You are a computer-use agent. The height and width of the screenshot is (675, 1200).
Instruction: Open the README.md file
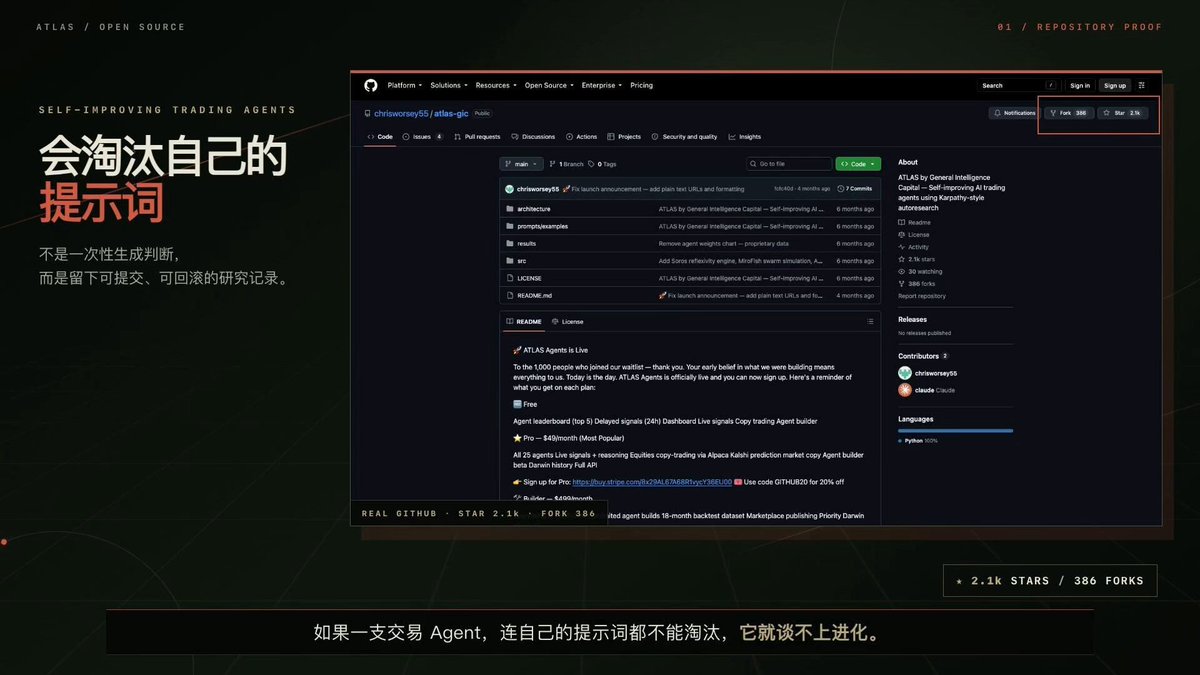534,295
